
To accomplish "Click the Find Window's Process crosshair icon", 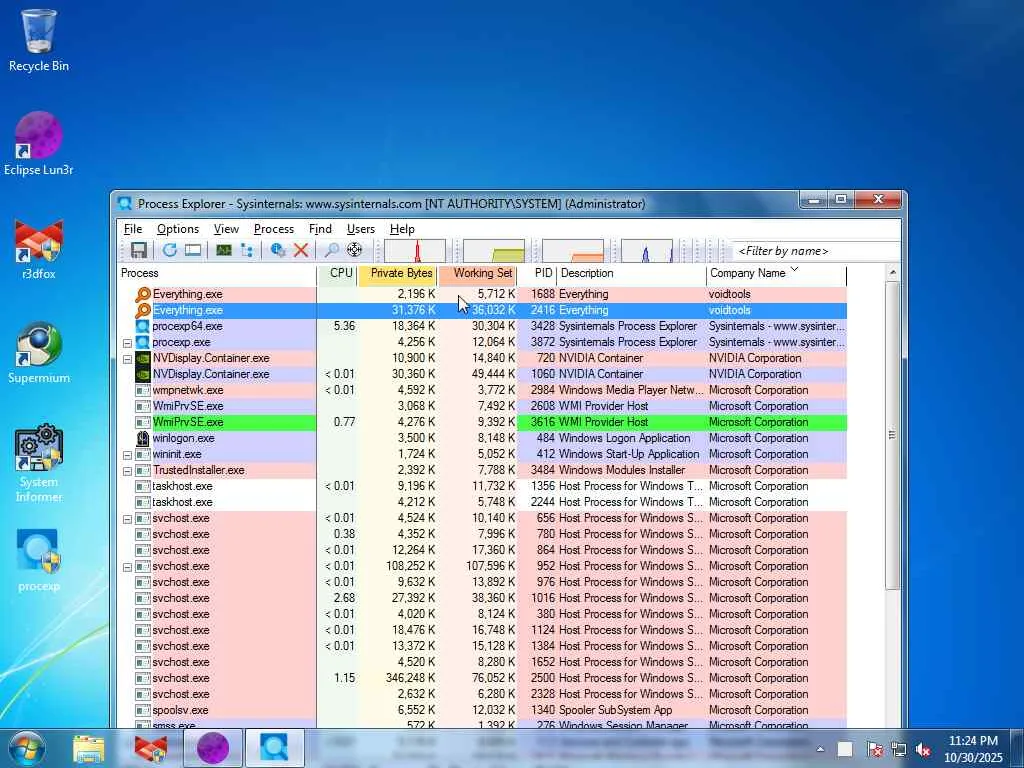I will (355, 250).
